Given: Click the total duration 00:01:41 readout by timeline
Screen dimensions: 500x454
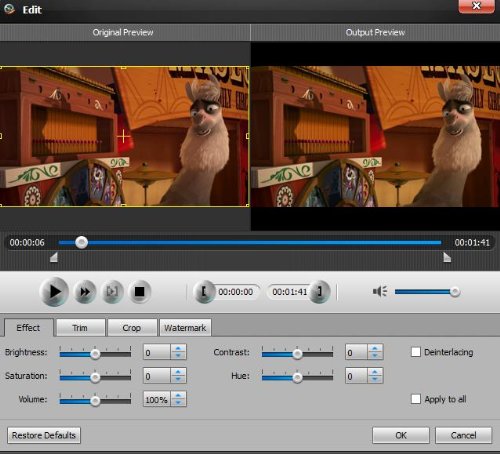Looking at the screenshot, I should pyautogui.click(x=472, y=242).
